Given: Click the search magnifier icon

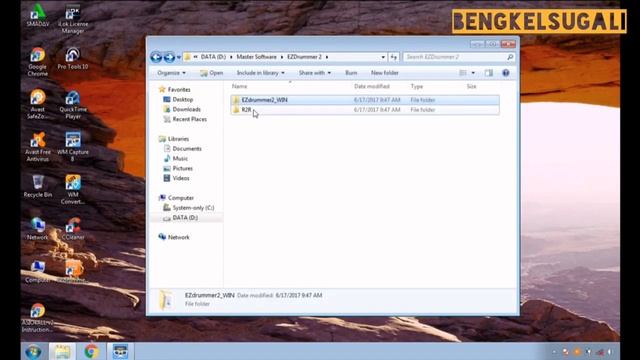Looking at the screenshot, I should click(x=510, y=57).
